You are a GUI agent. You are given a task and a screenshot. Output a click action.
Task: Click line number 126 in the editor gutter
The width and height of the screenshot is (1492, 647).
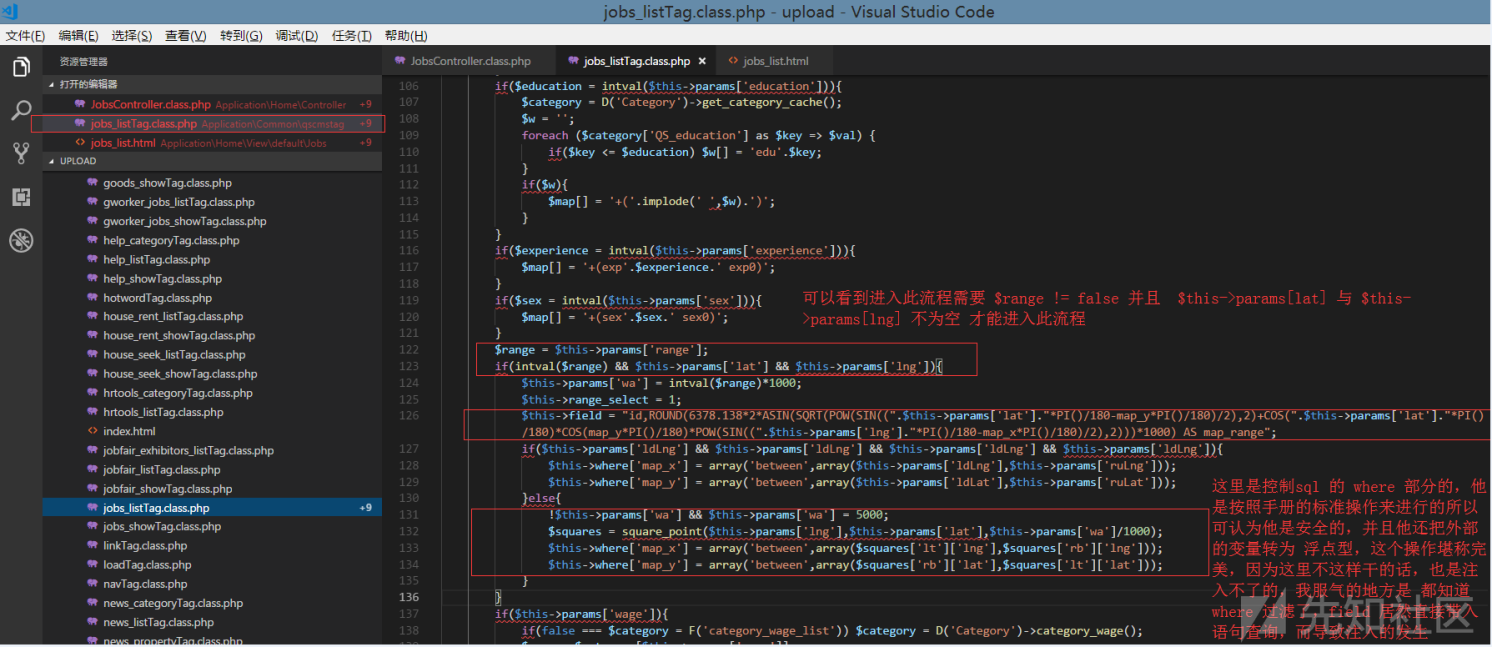pos(408,414)
